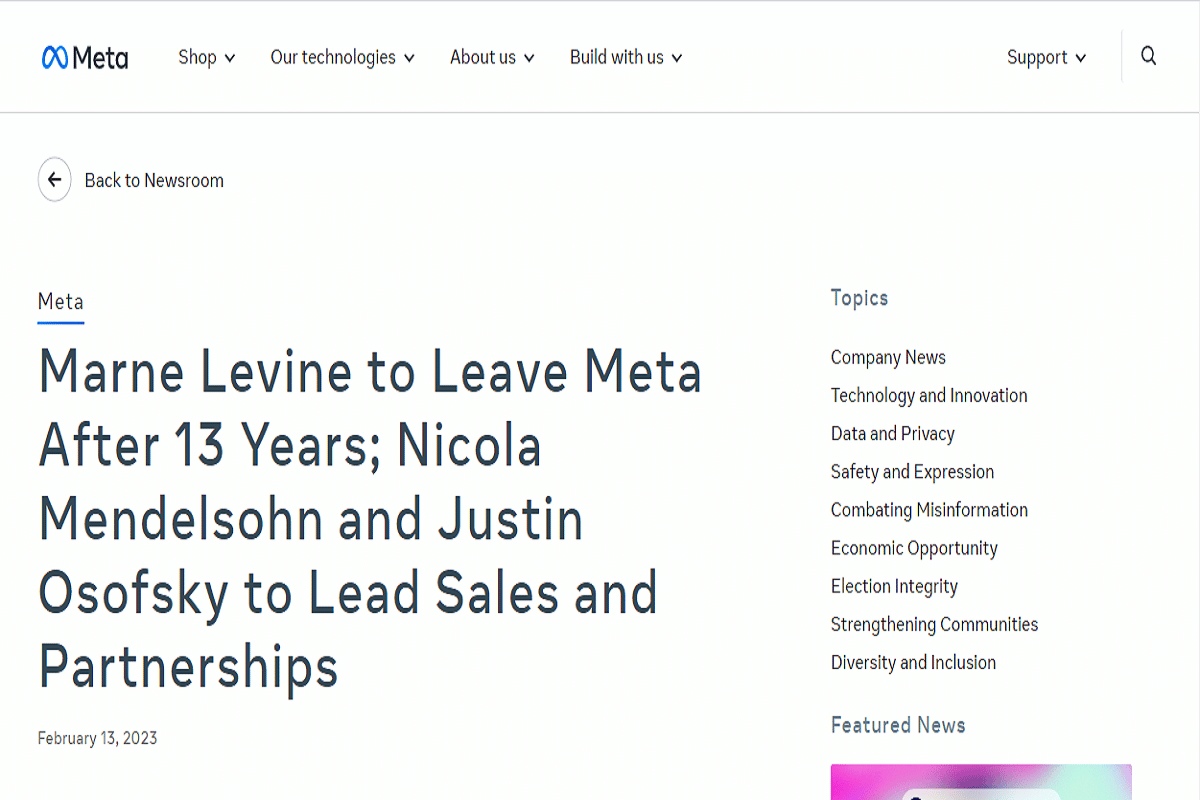Open the Our technologies dropdown

(x=342, y=58)
